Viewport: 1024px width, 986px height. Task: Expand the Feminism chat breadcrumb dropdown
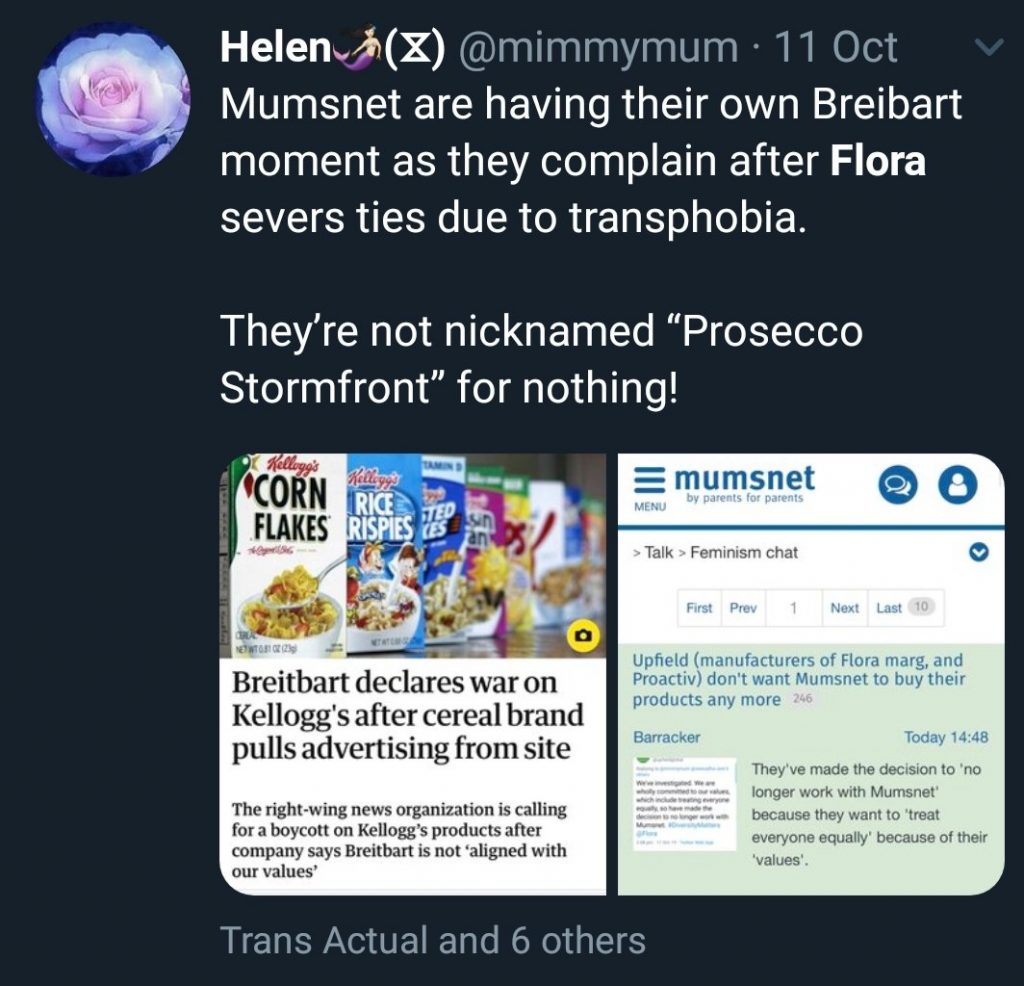click(x=978, y=552)
